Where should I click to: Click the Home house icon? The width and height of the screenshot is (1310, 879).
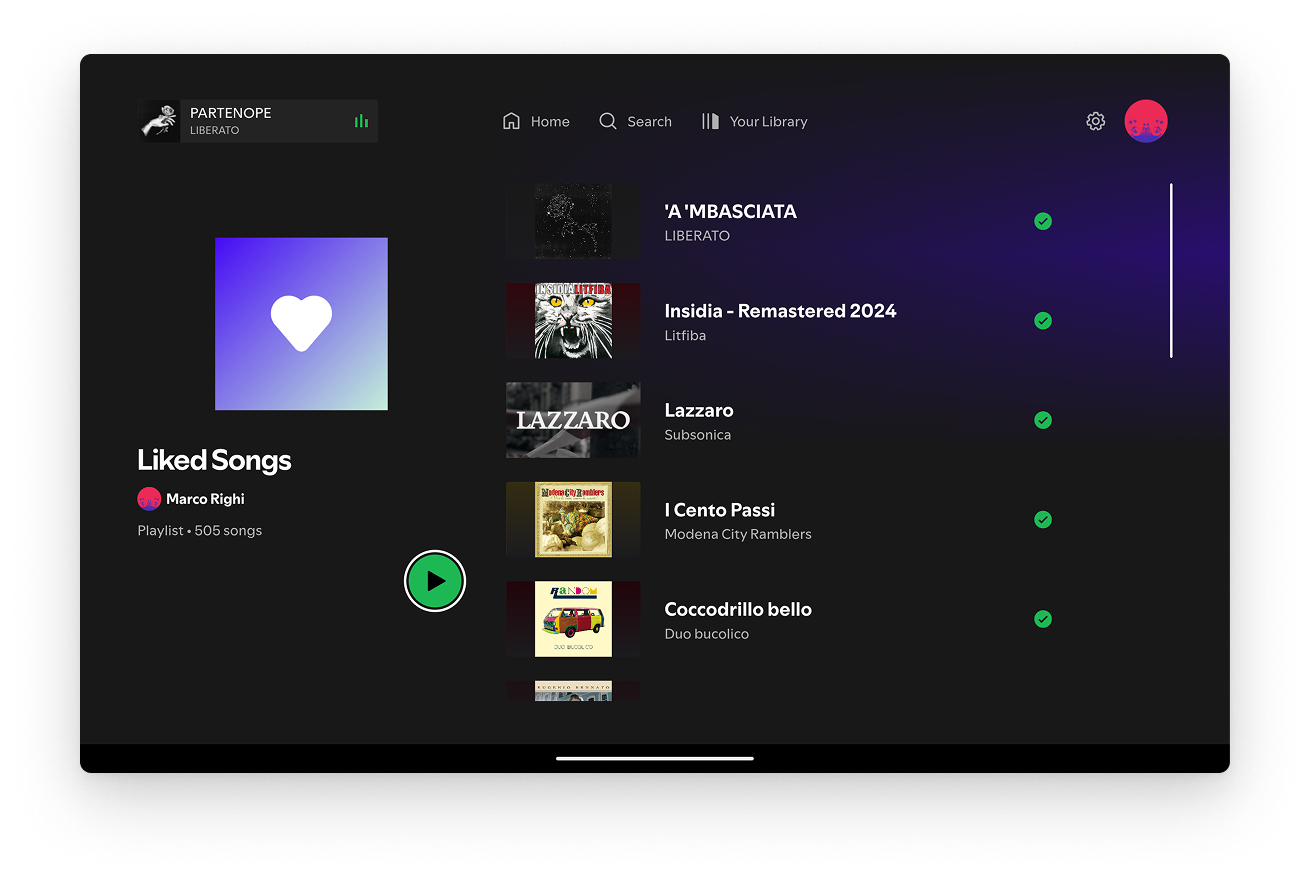(x=511, y=121)
